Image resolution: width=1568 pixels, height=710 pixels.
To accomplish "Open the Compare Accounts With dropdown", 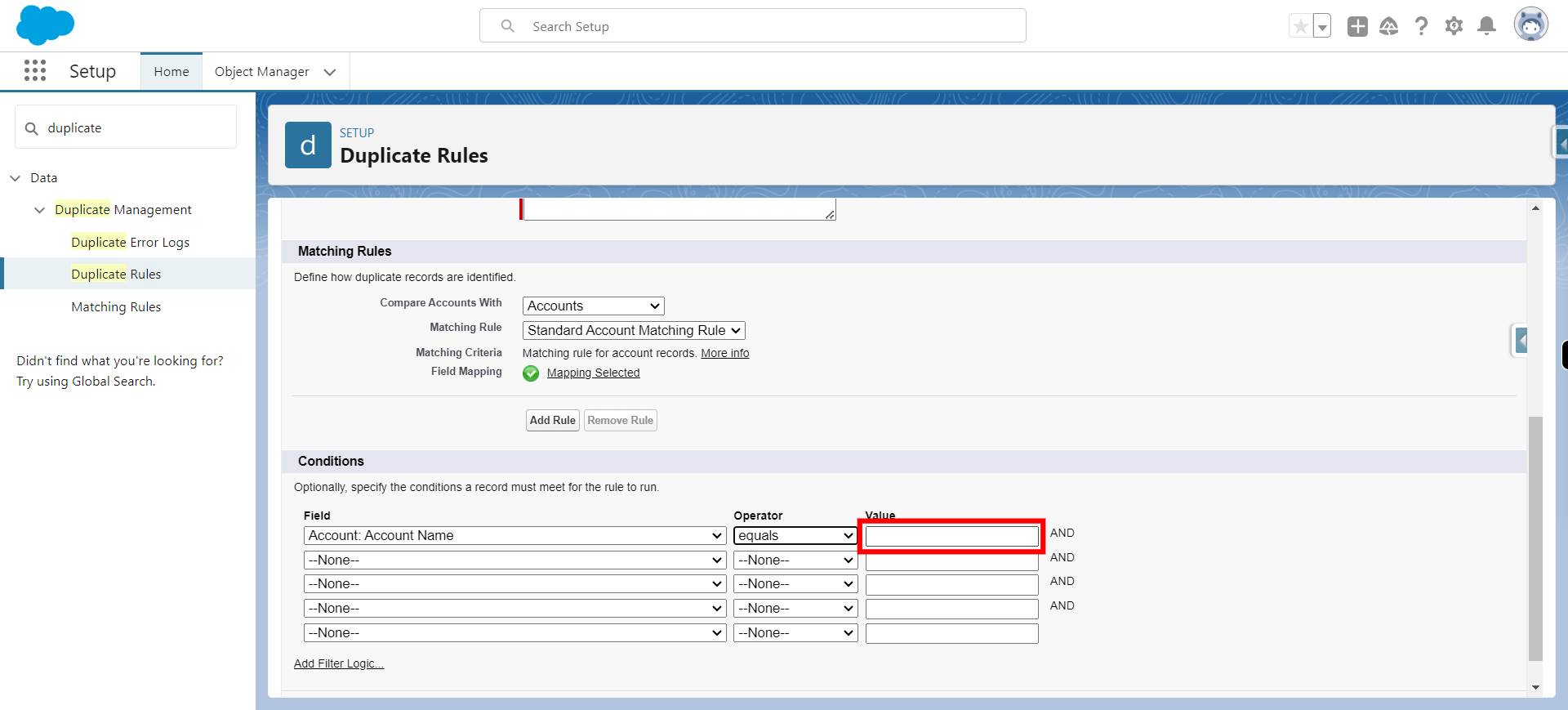I will pos(593,306).
